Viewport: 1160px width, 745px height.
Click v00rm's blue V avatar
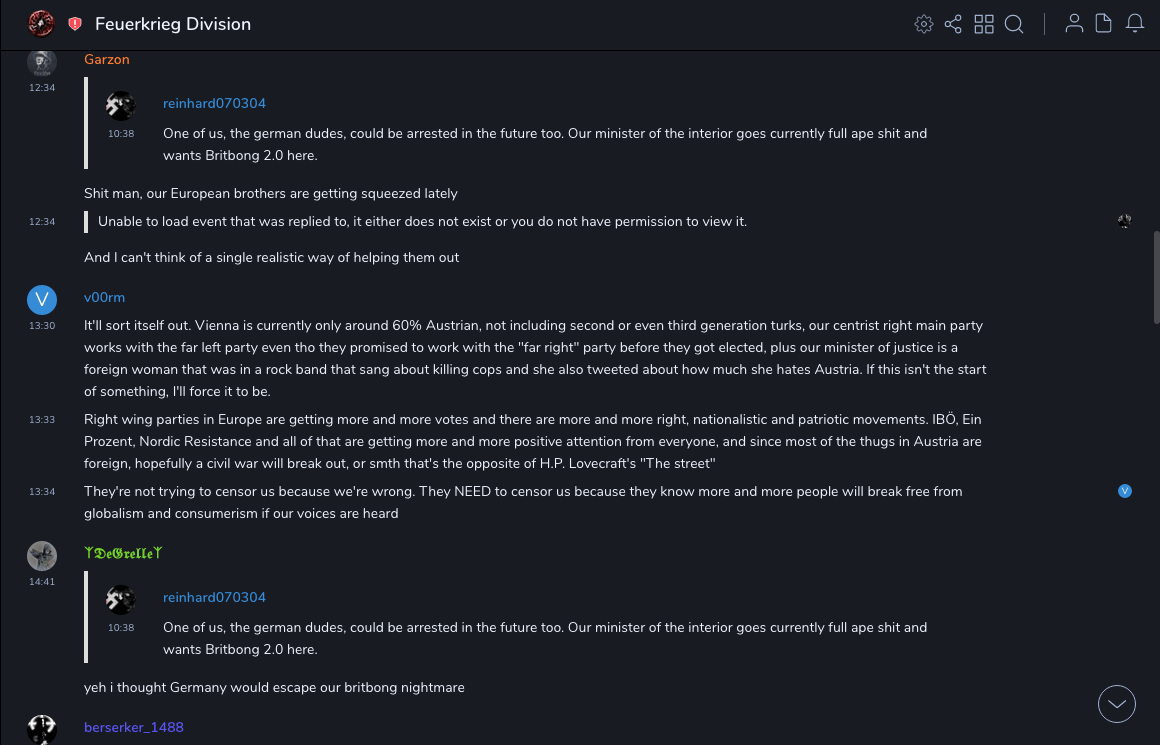tap(42, 299)
